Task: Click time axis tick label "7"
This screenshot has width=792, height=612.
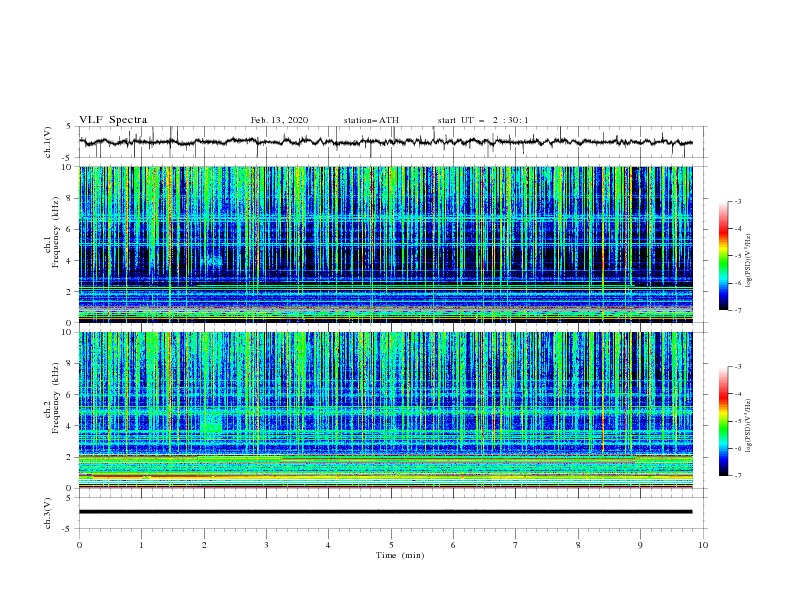Action: pos(516,545)
